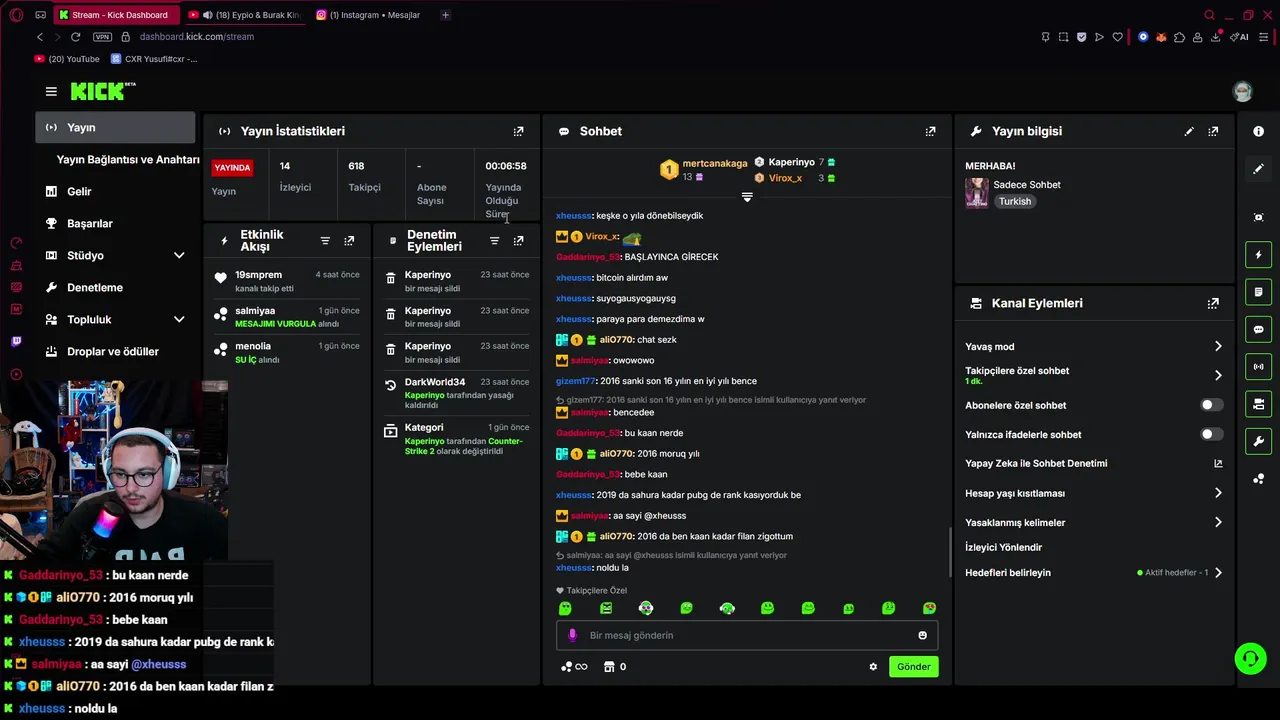Filter the Denetim Eylemleri list
This screenshot has height=720, width=1280.
(x=494, y=241)
